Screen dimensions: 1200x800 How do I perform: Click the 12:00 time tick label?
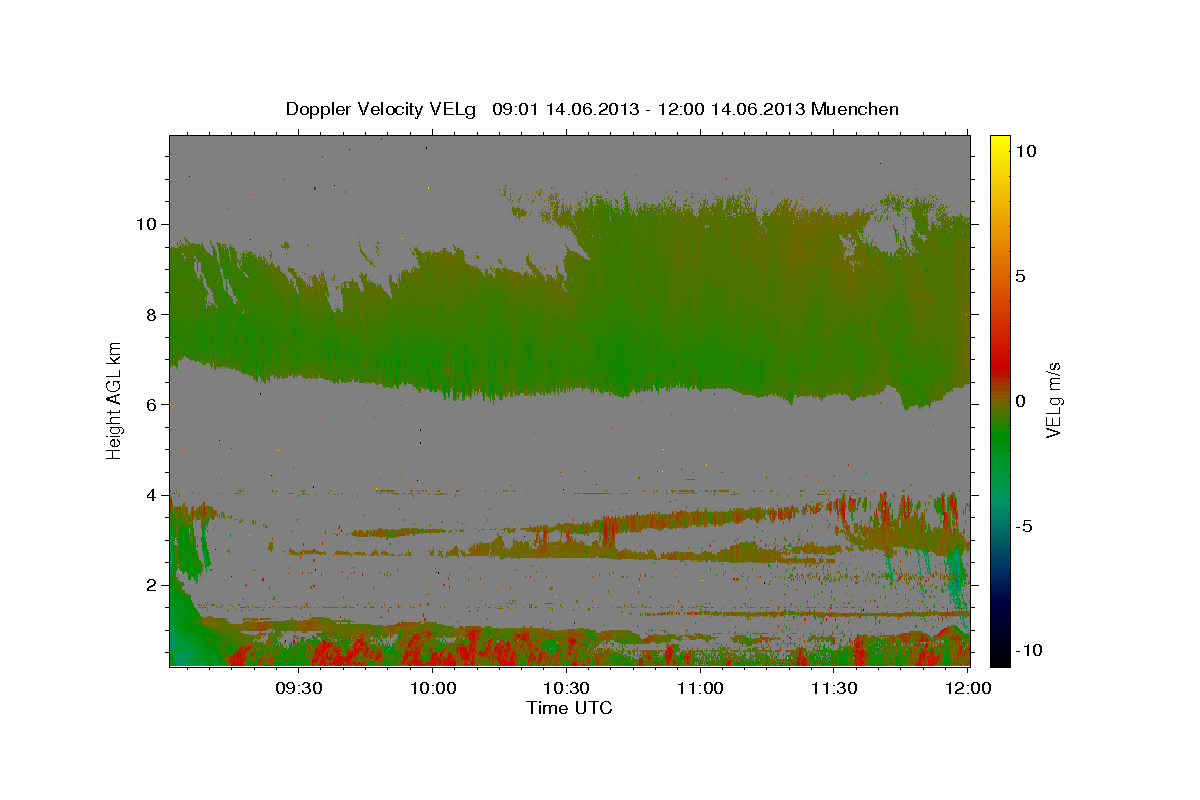point(968,689)
